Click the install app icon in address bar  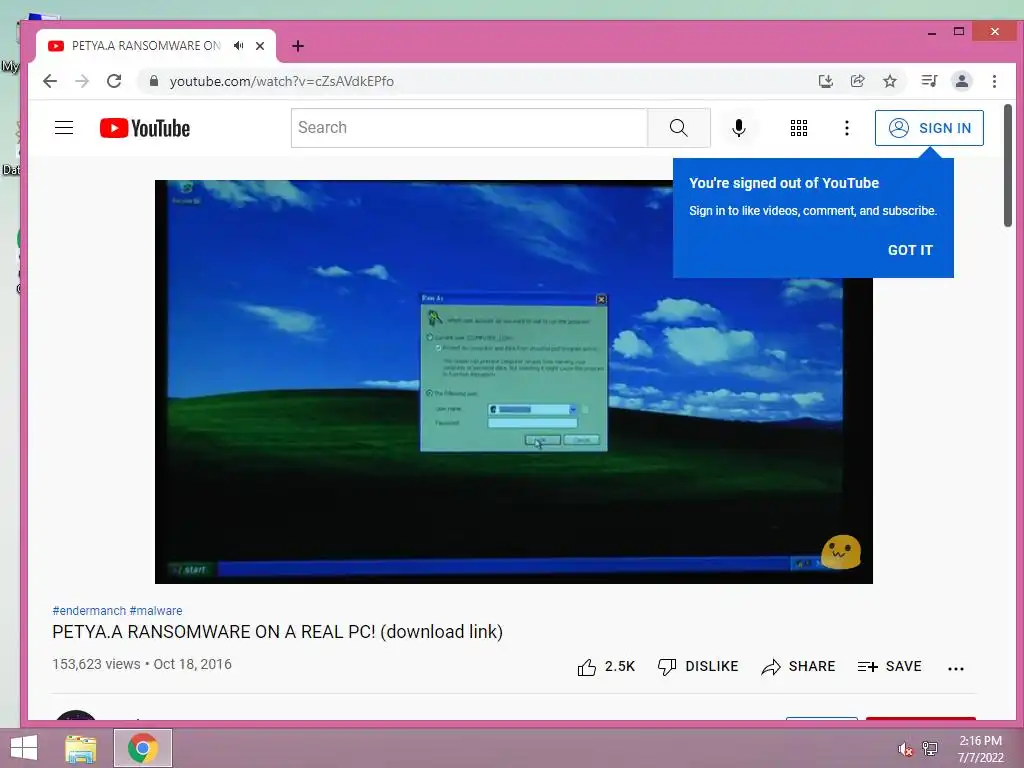click(825, 81)
